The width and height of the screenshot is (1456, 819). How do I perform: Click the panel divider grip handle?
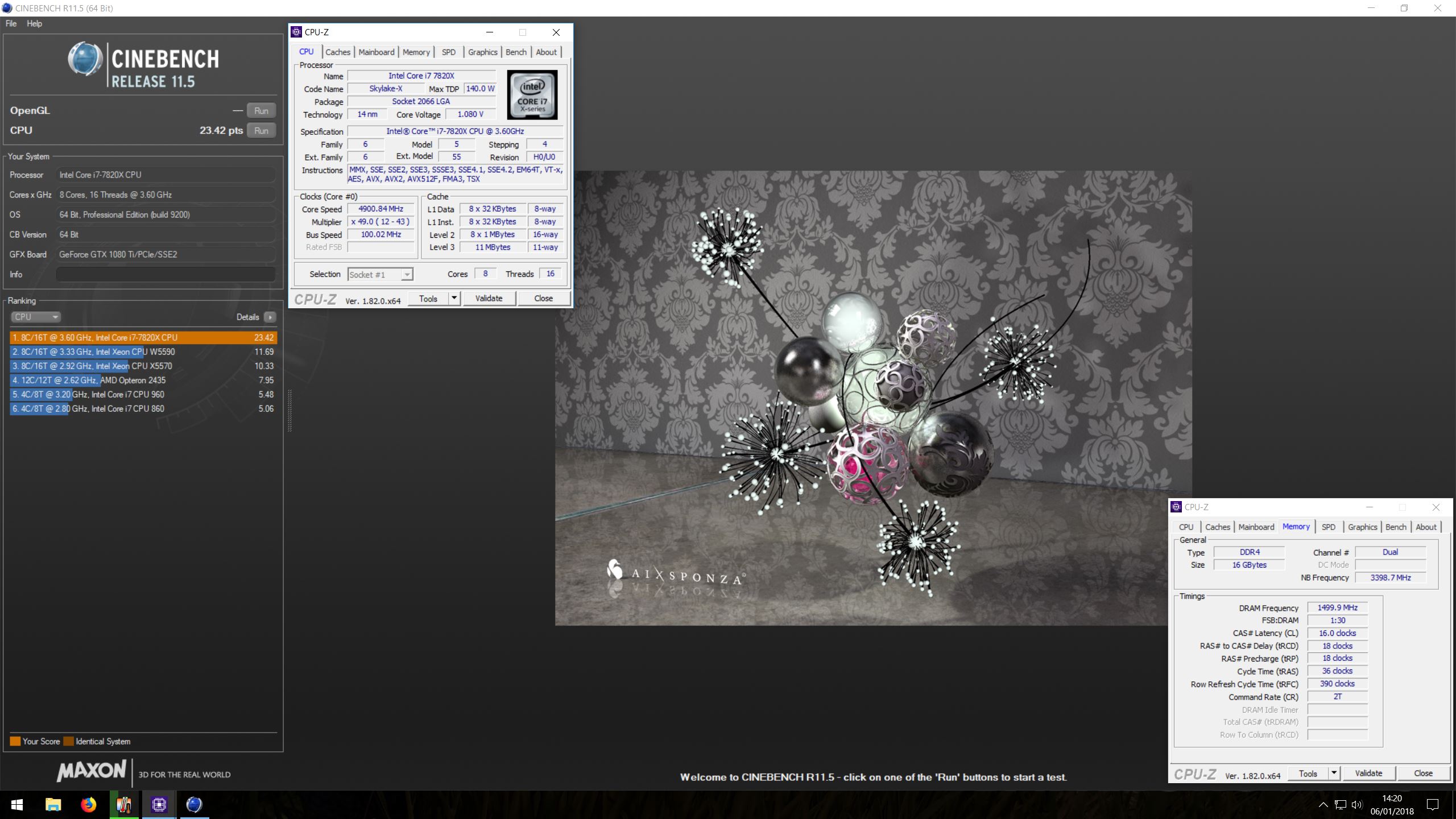[x=289, y=411]
